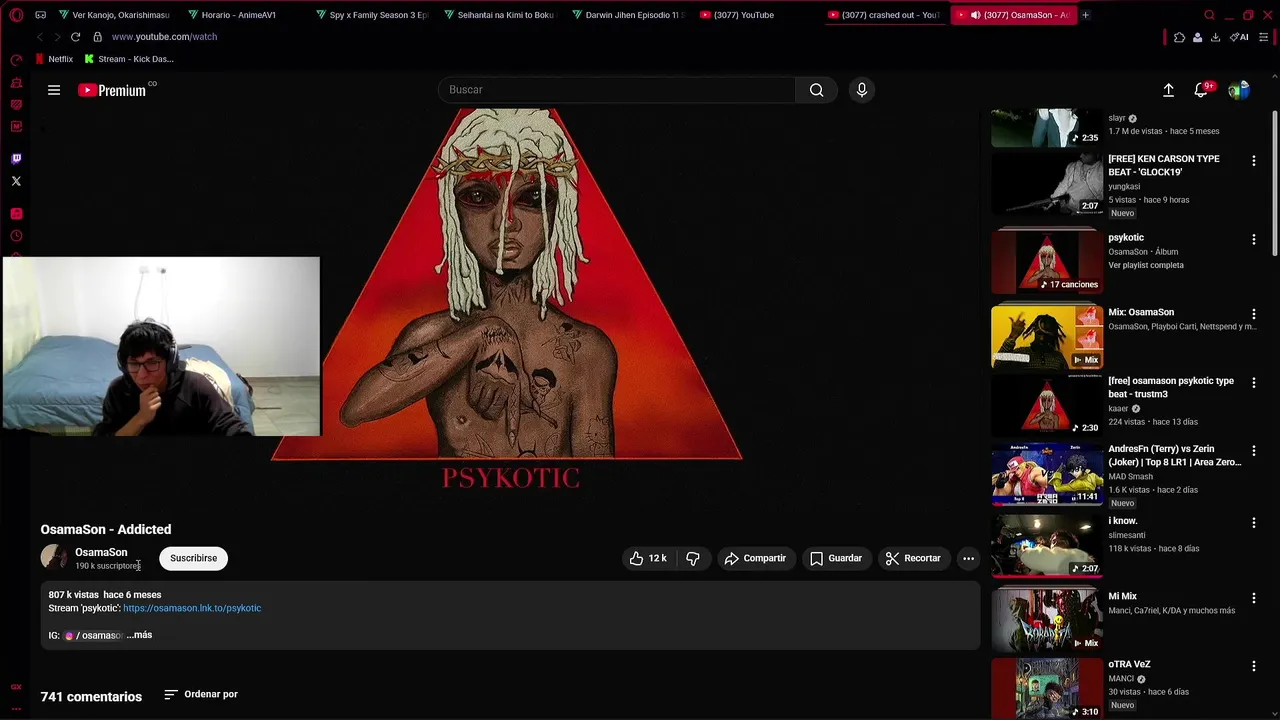Open options menu for Mi Mix

(1253, 598)
